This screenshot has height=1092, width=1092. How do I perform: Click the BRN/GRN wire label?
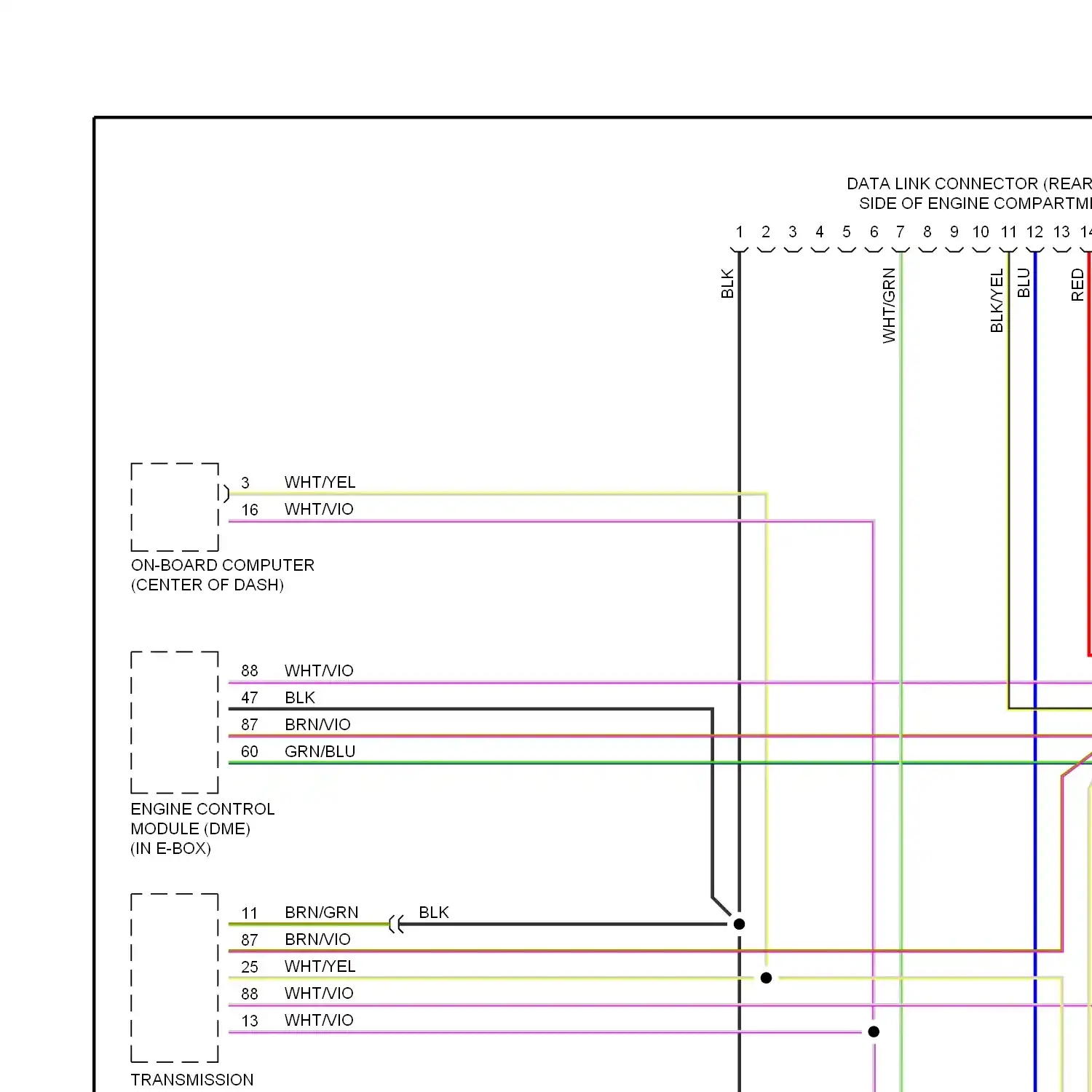[x=322, y=912]
